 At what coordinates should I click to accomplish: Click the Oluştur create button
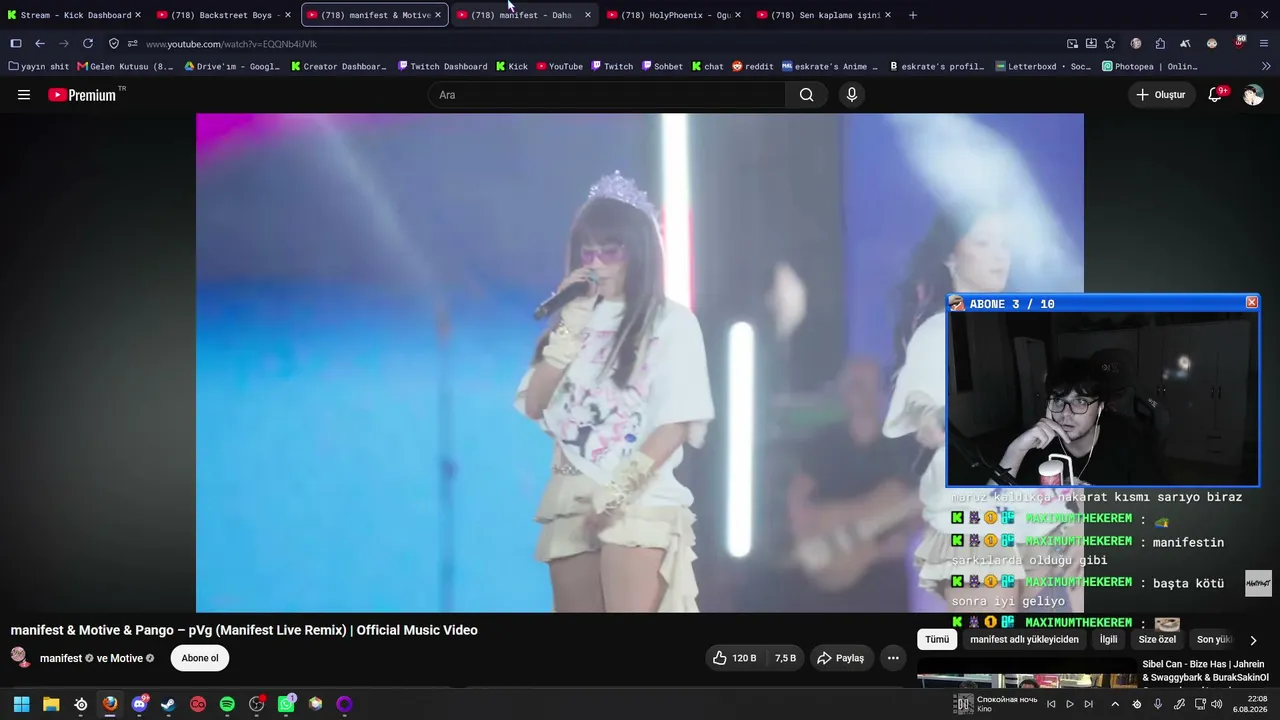pos(1161,95)
